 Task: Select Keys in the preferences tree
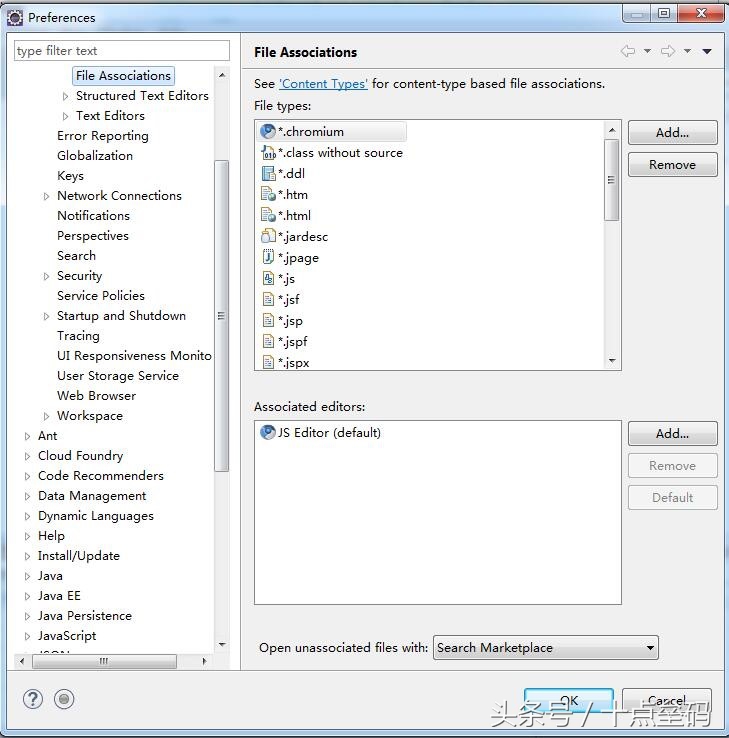pyautogui.click(x=70, y=175)
